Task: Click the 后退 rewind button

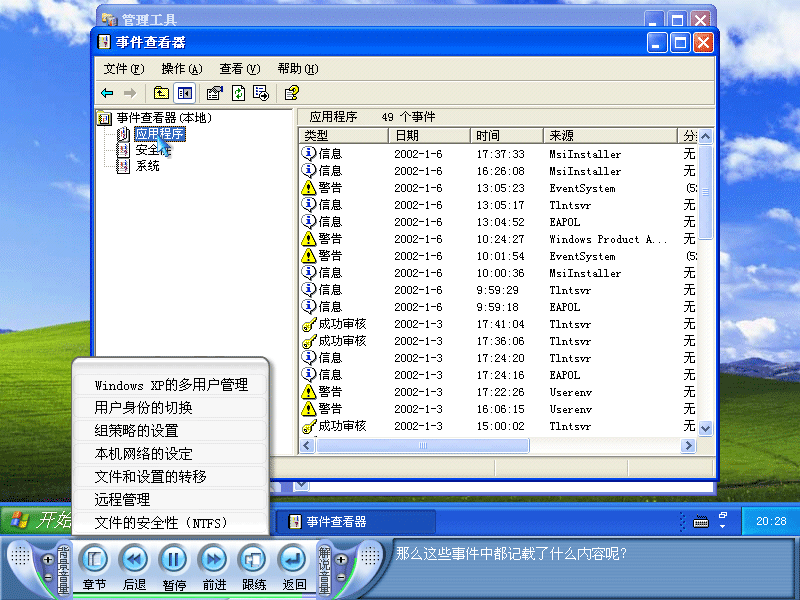Action: [x=134, y=560]
